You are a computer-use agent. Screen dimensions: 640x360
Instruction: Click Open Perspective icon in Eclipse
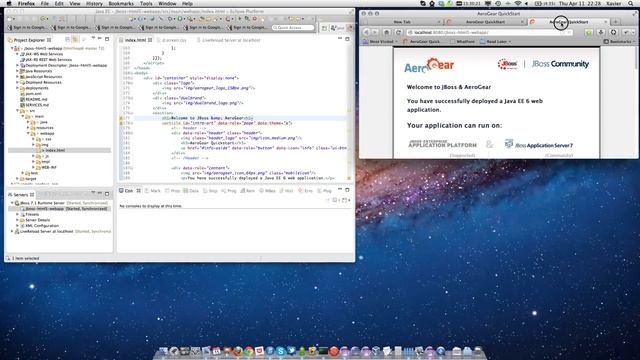click(x=324, y=28)
